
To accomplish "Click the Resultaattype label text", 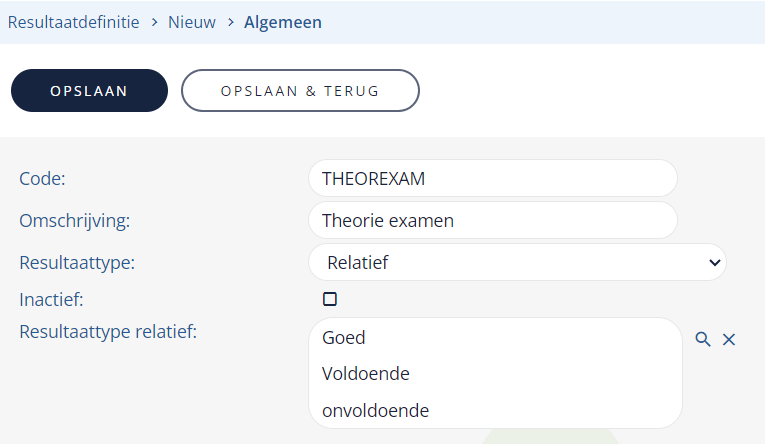I will click(x=77, y=263).
